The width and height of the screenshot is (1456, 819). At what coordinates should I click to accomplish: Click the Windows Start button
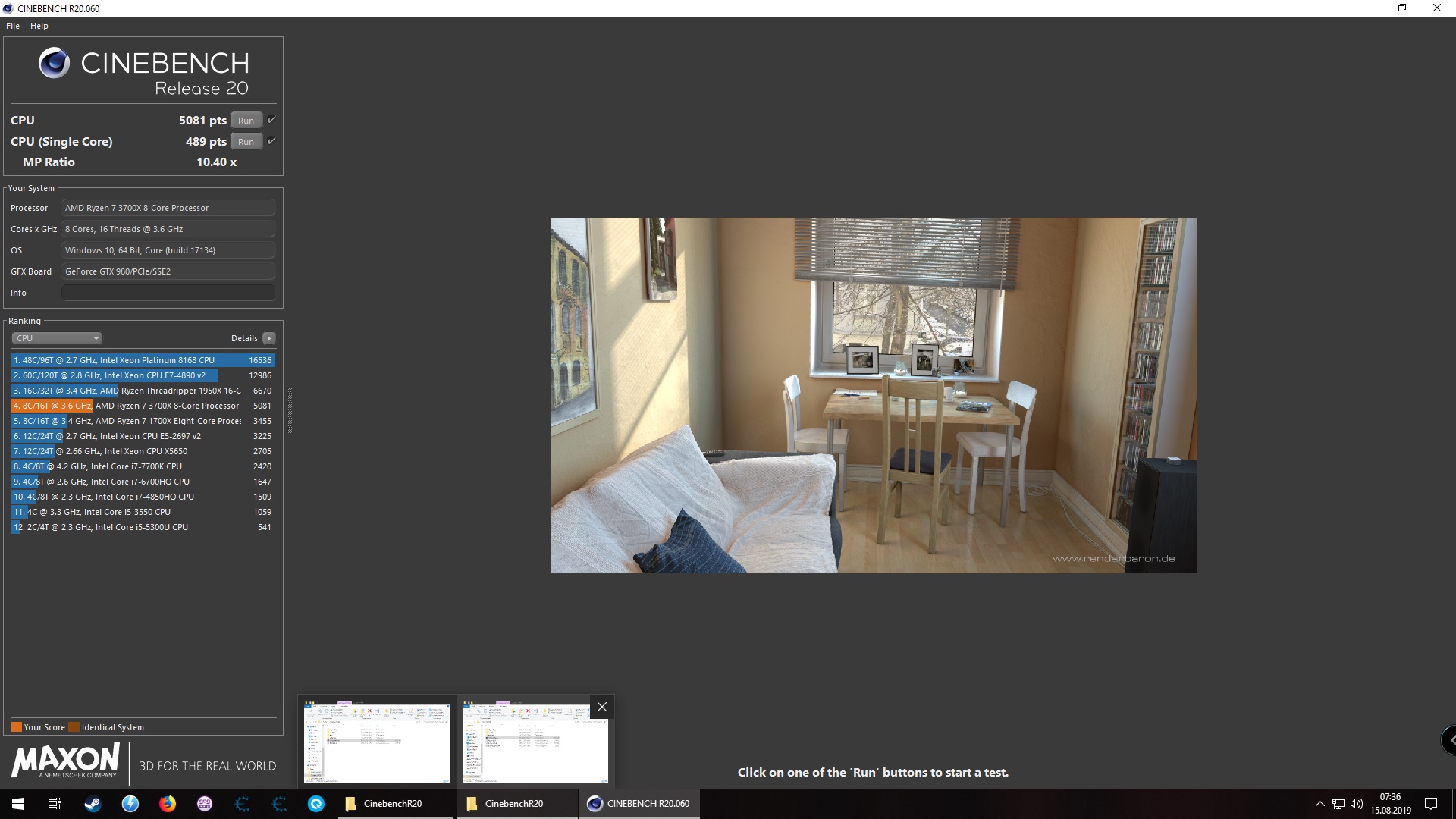pos(18,804)
